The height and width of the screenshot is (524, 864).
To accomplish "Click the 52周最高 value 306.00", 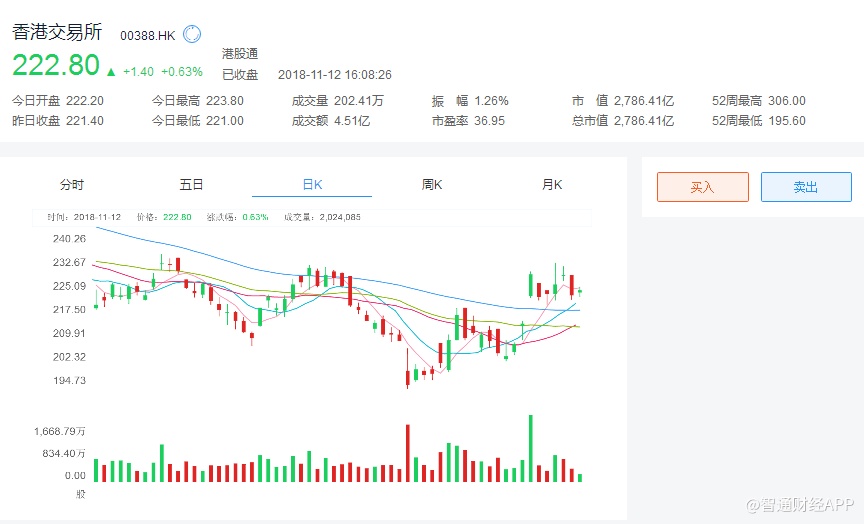I will click(x=786, y=101).
